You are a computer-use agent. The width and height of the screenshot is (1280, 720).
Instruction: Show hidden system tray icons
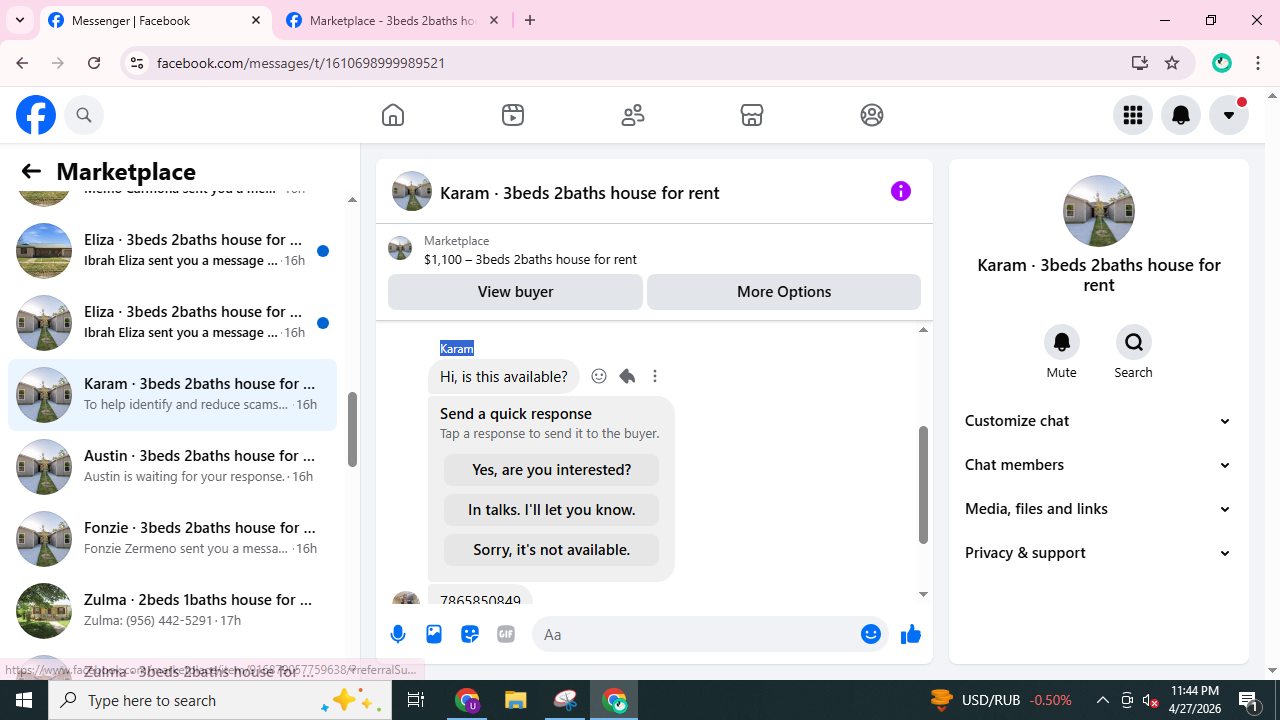click(1102, 700)
